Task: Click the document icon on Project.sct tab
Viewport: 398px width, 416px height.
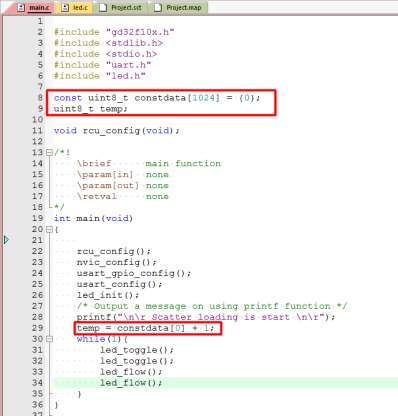Action: click(x=103, y=7)
